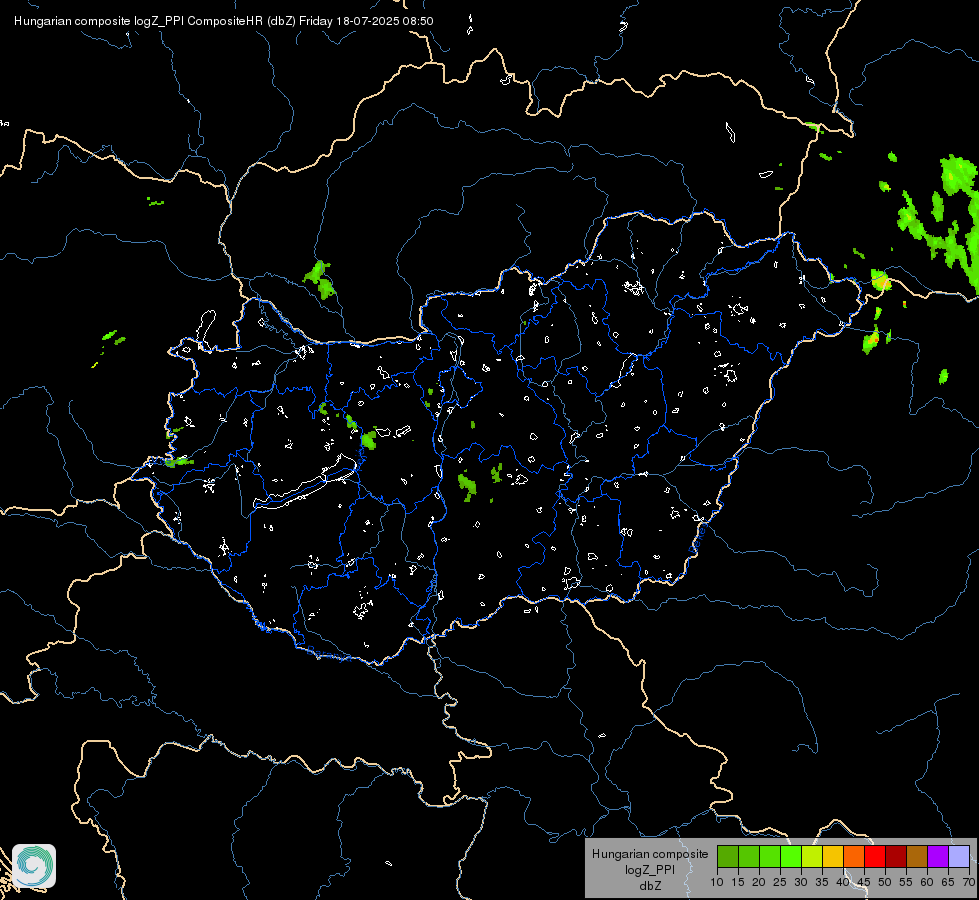This screenshot has width=979, height=900.
Task: Select the brown 55-60 dBZ legend swatch
Action: (x=917, y=856)
